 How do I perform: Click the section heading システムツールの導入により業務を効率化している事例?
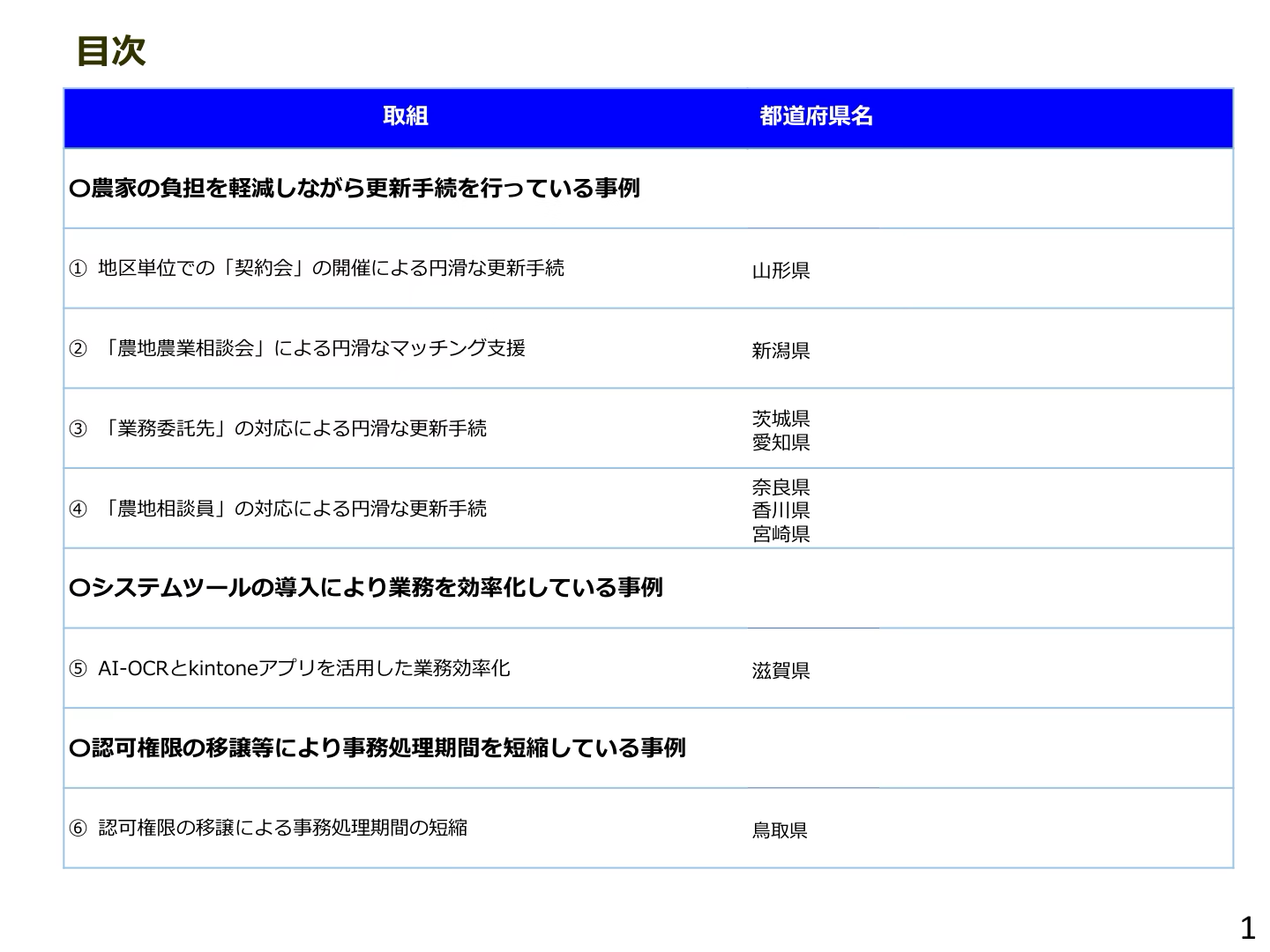click(366, 587)
